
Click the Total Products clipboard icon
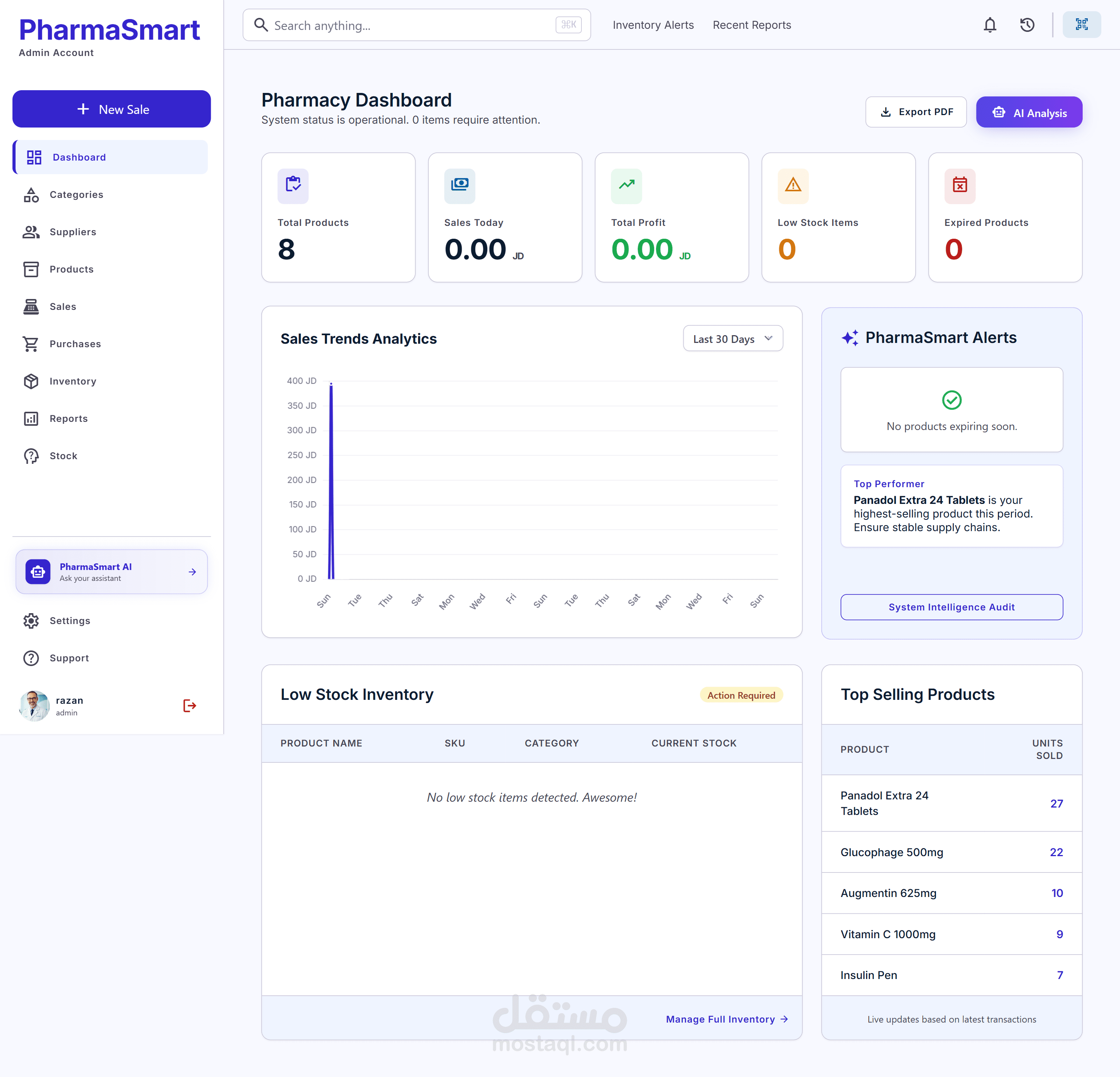[292, 186]
